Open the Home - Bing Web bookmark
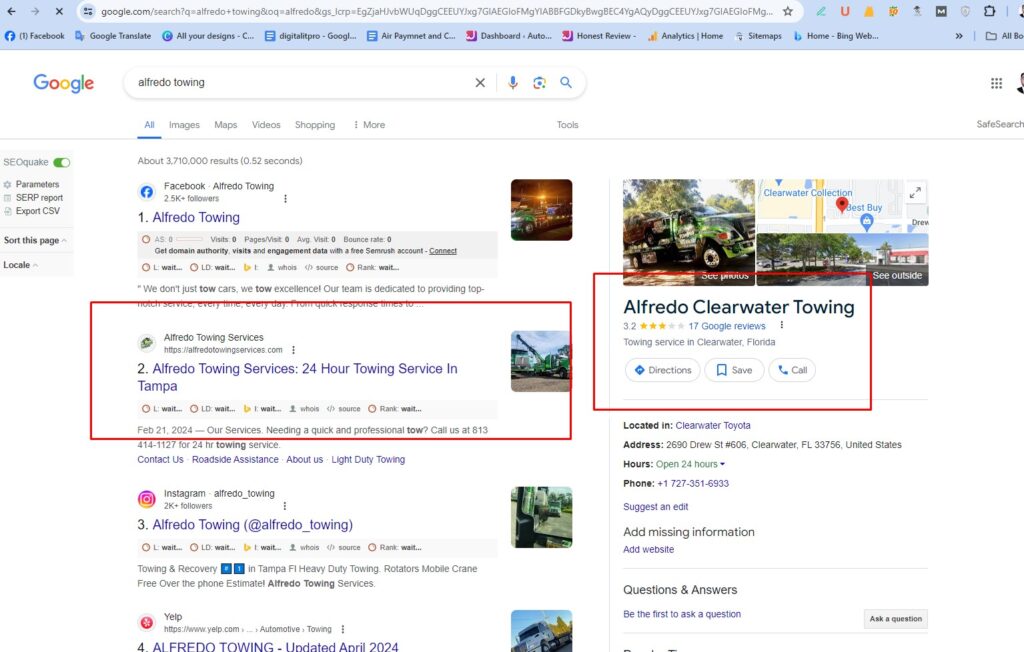Image resolution: width=1024 pixels, height=652 pixels. [x=836, y=36]
